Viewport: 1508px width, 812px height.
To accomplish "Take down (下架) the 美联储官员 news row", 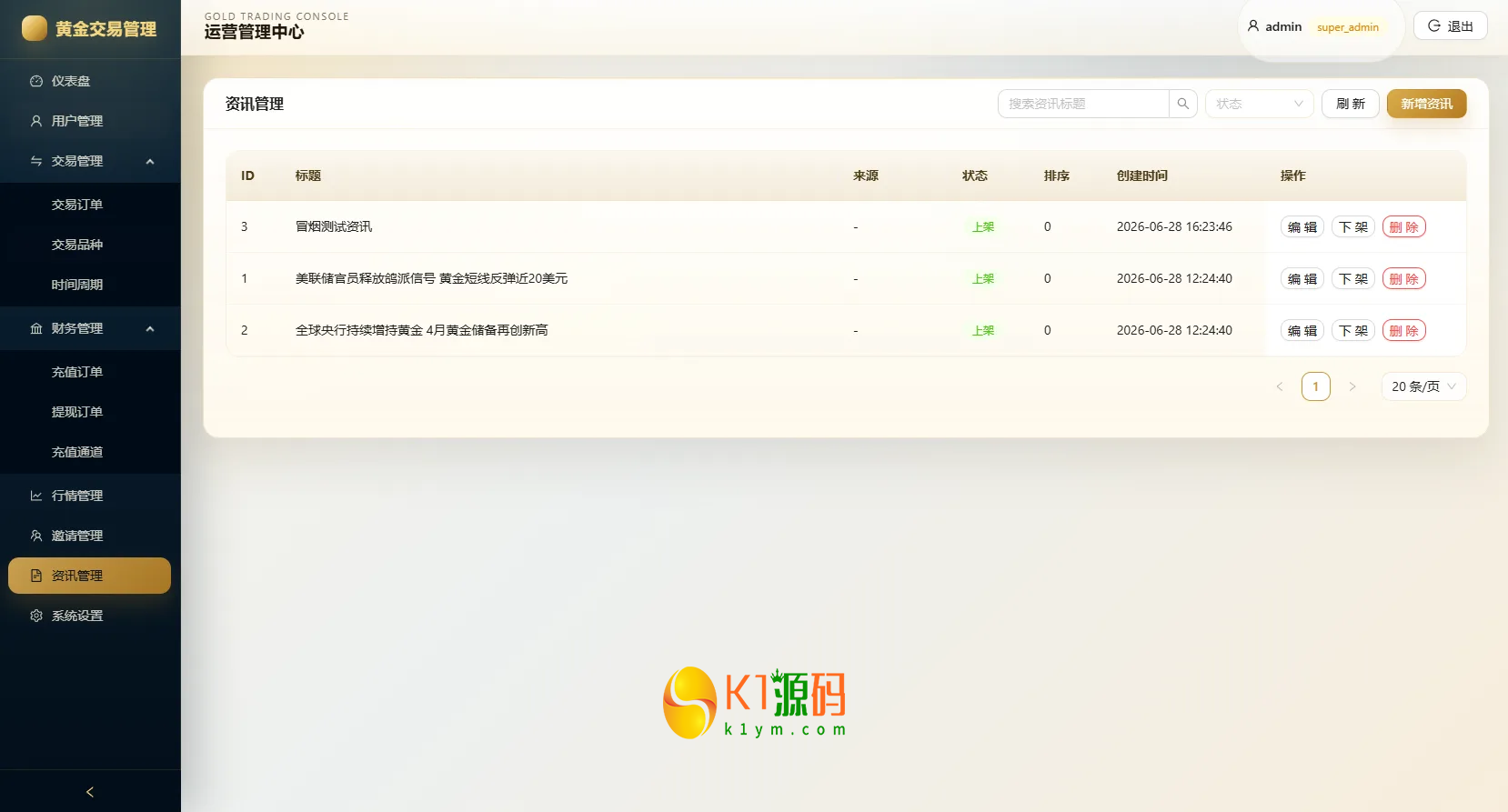I will (1353, 279).
